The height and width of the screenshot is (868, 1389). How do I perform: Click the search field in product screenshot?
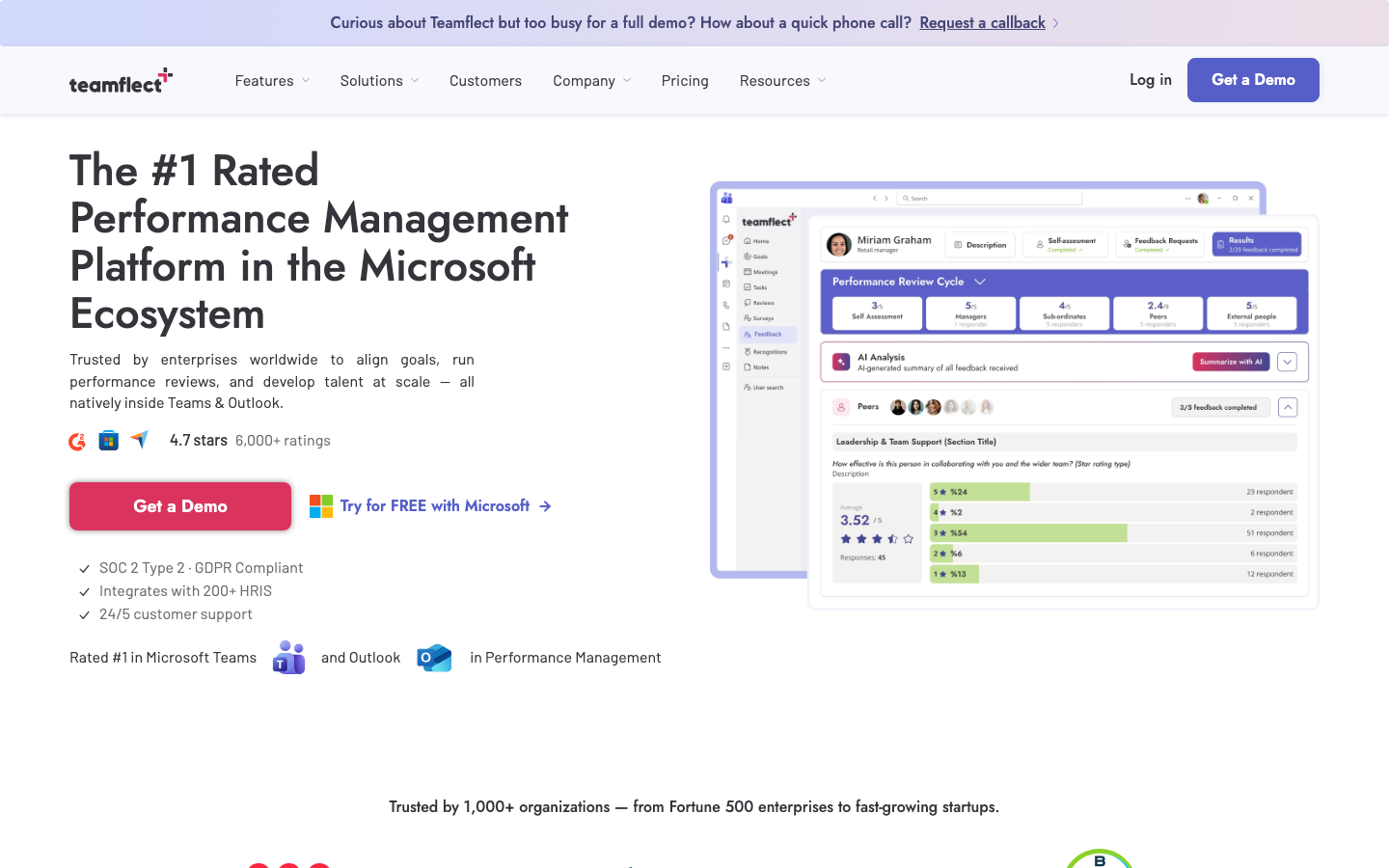point(990,198)
